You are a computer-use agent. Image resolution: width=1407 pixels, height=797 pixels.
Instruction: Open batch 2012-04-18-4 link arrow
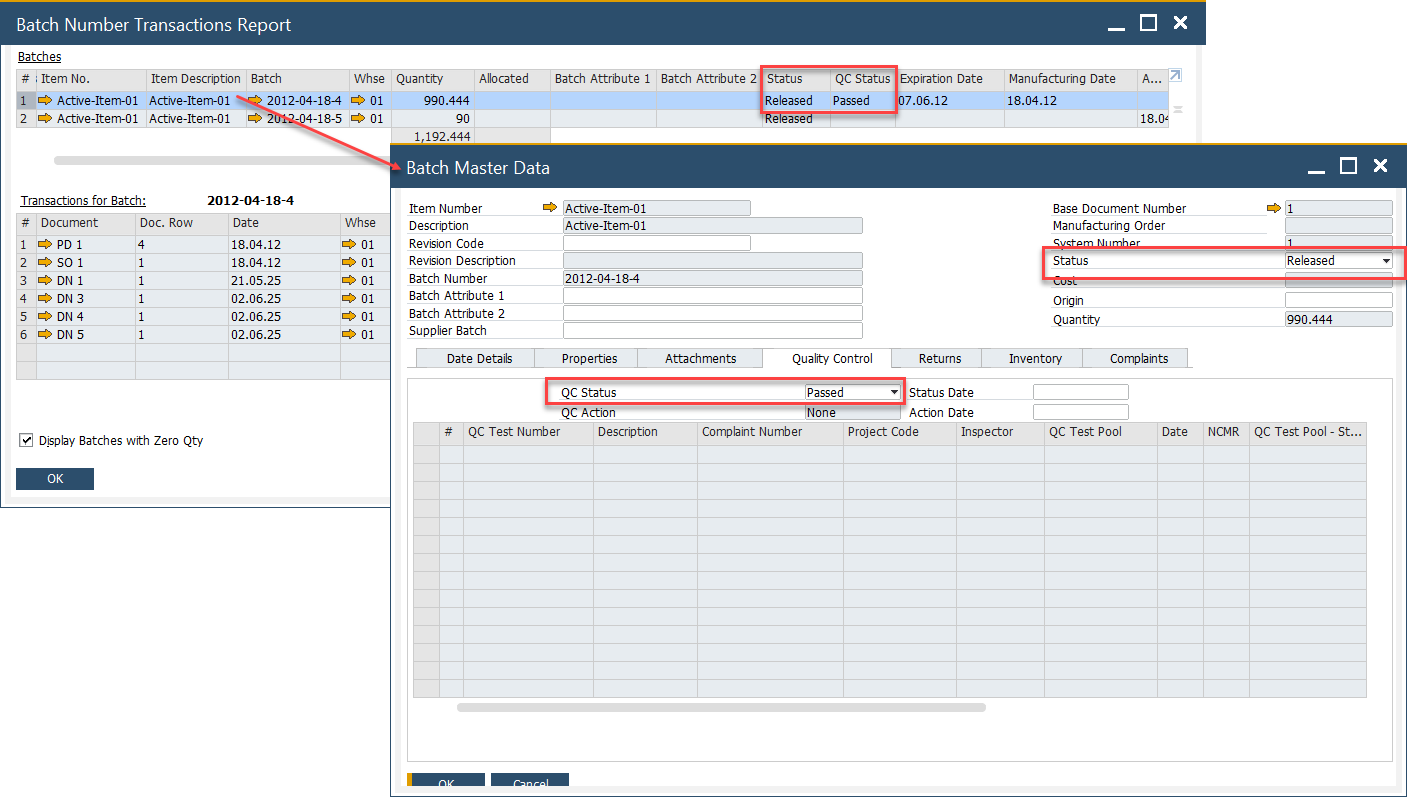pos(256,100)
